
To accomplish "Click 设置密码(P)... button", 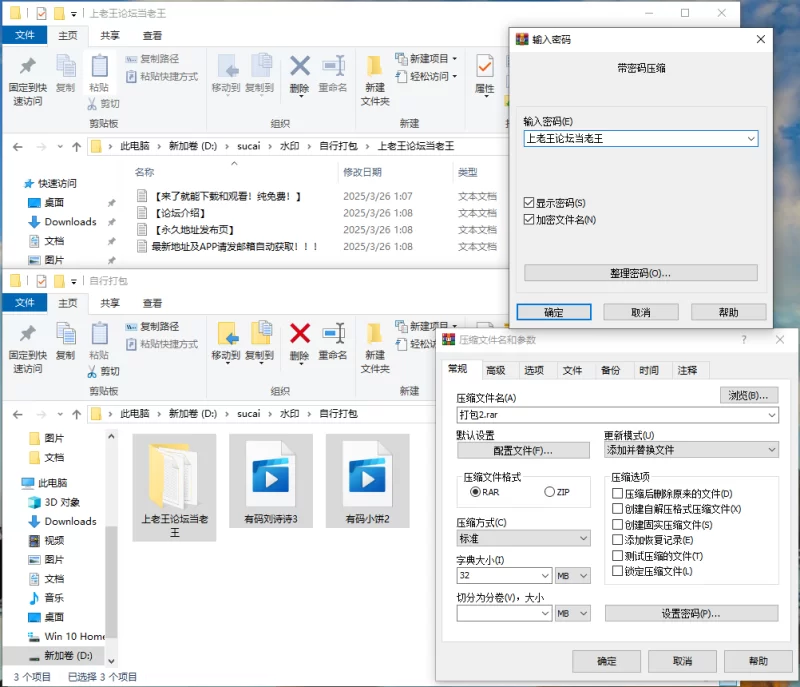I will click(691, 614).
